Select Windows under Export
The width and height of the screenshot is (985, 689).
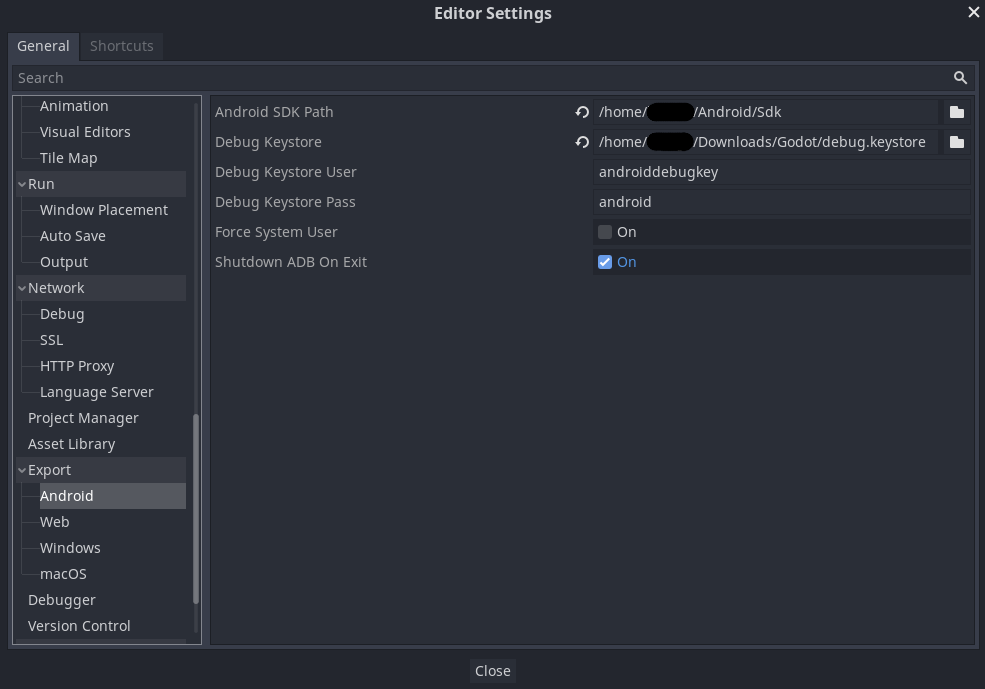coord(70,548)
